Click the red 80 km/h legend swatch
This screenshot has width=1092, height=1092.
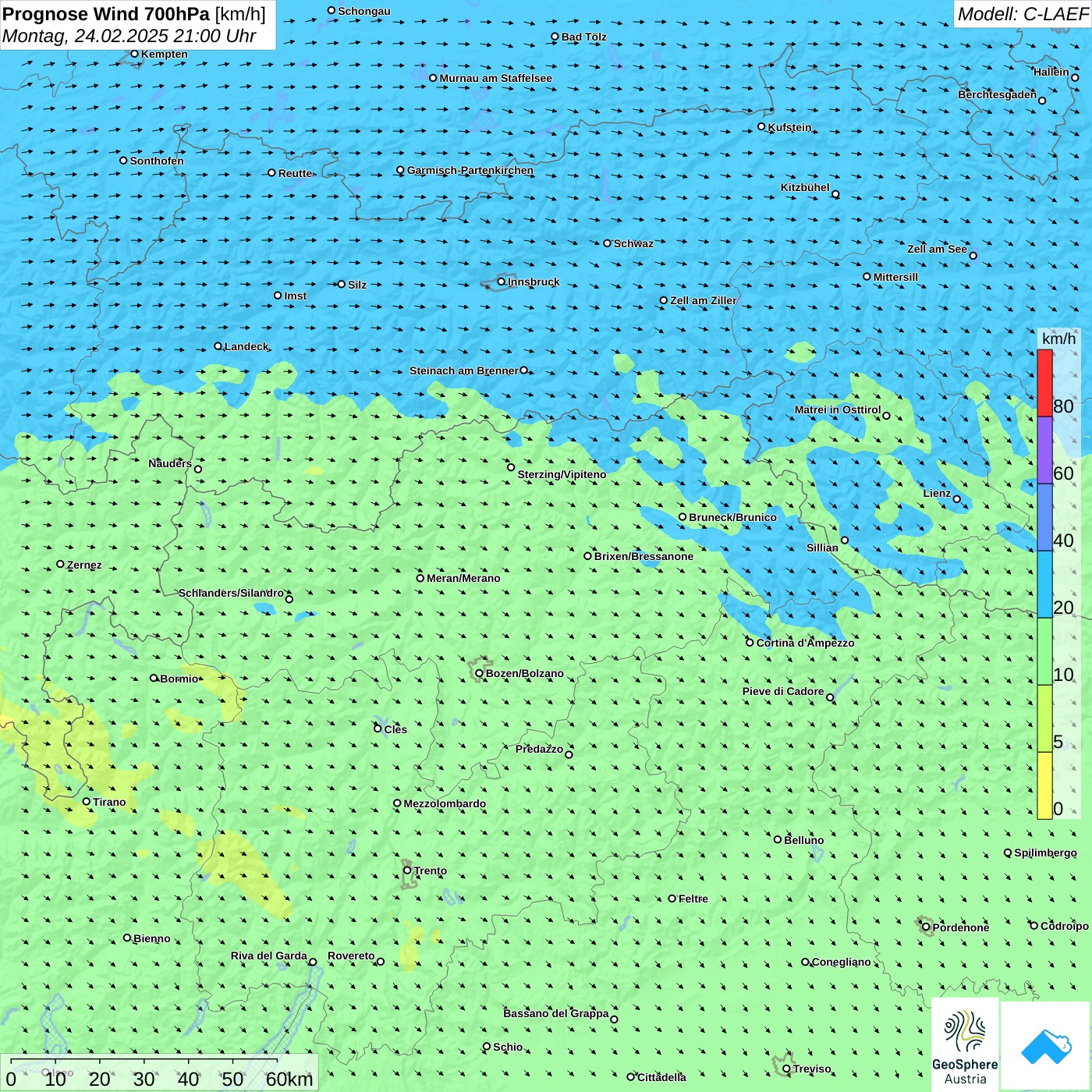pyautogui.click(x=1044, y=383)
